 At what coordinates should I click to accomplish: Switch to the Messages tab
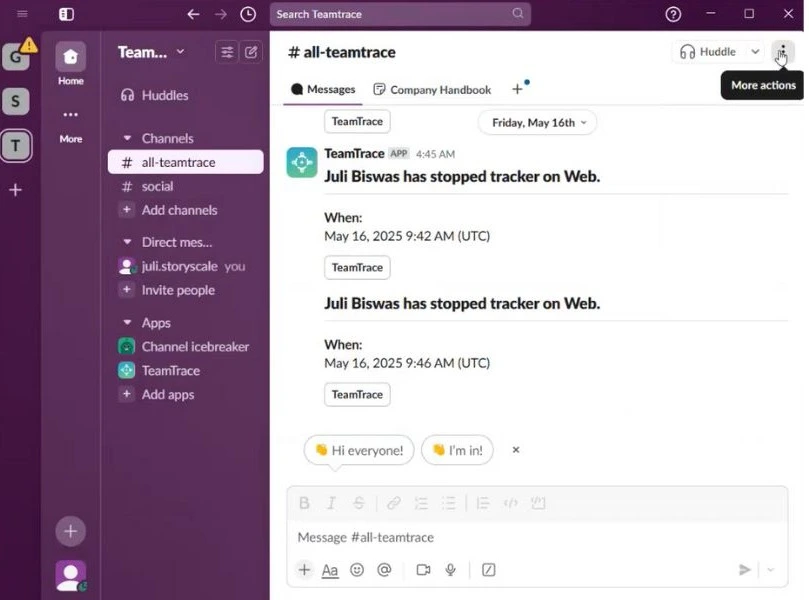(x=323, y=89)
